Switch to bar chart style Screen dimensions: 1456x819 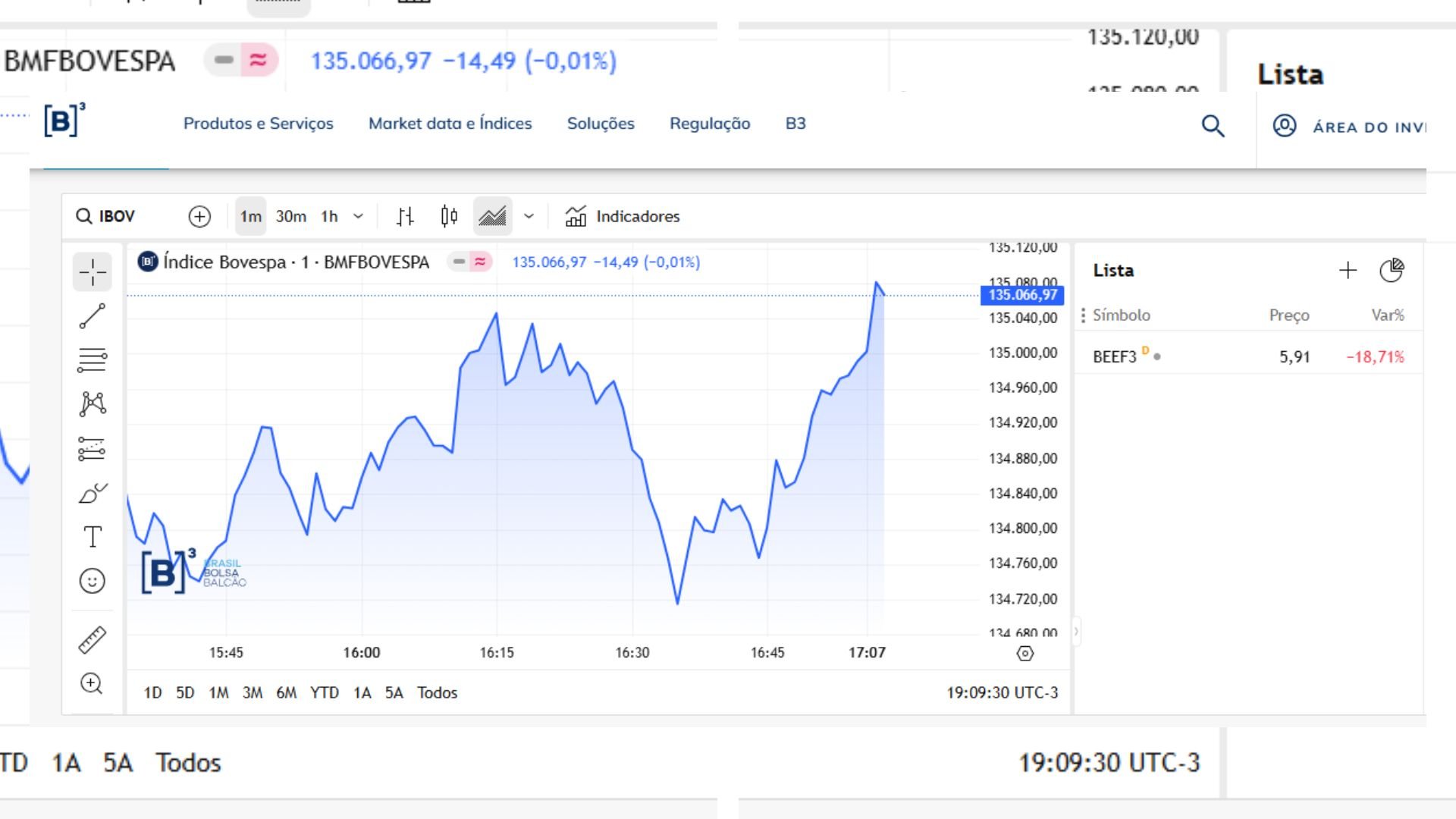click(405, 217)
